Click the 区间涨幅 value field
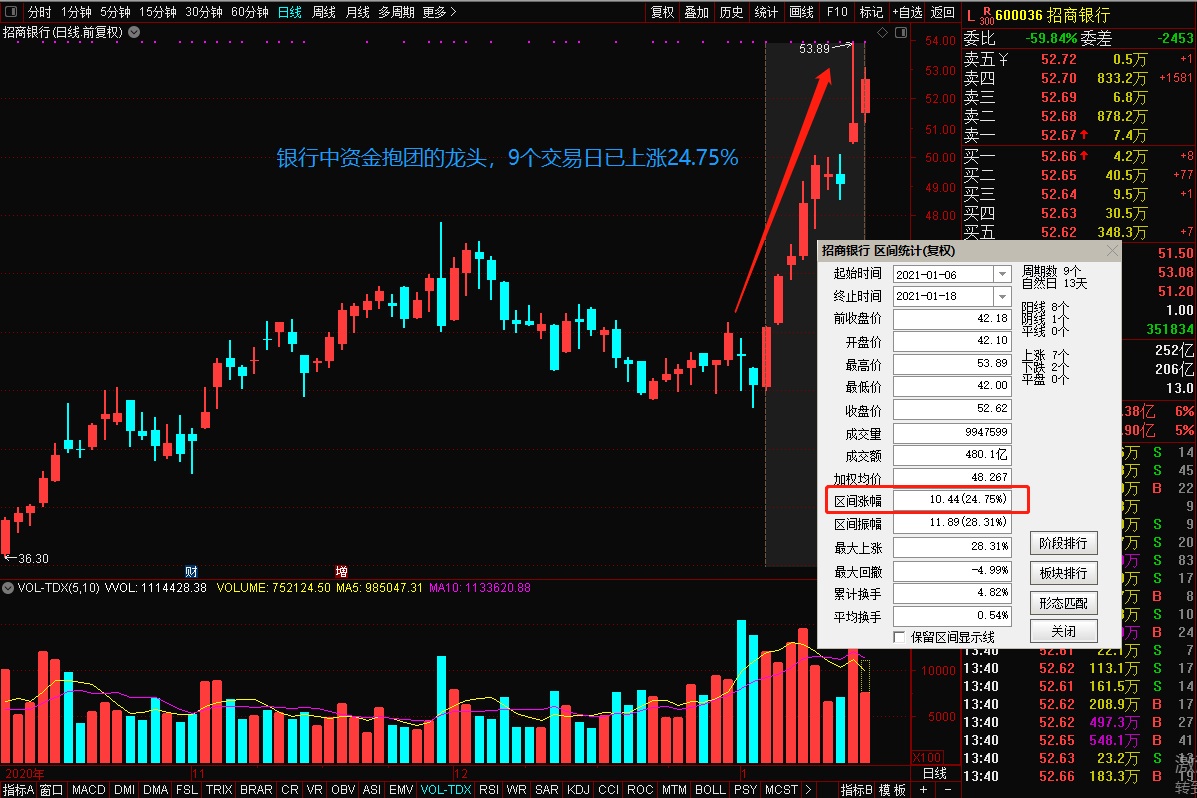The width and height of the screenshot is (1197, 798). click(952, 499)
